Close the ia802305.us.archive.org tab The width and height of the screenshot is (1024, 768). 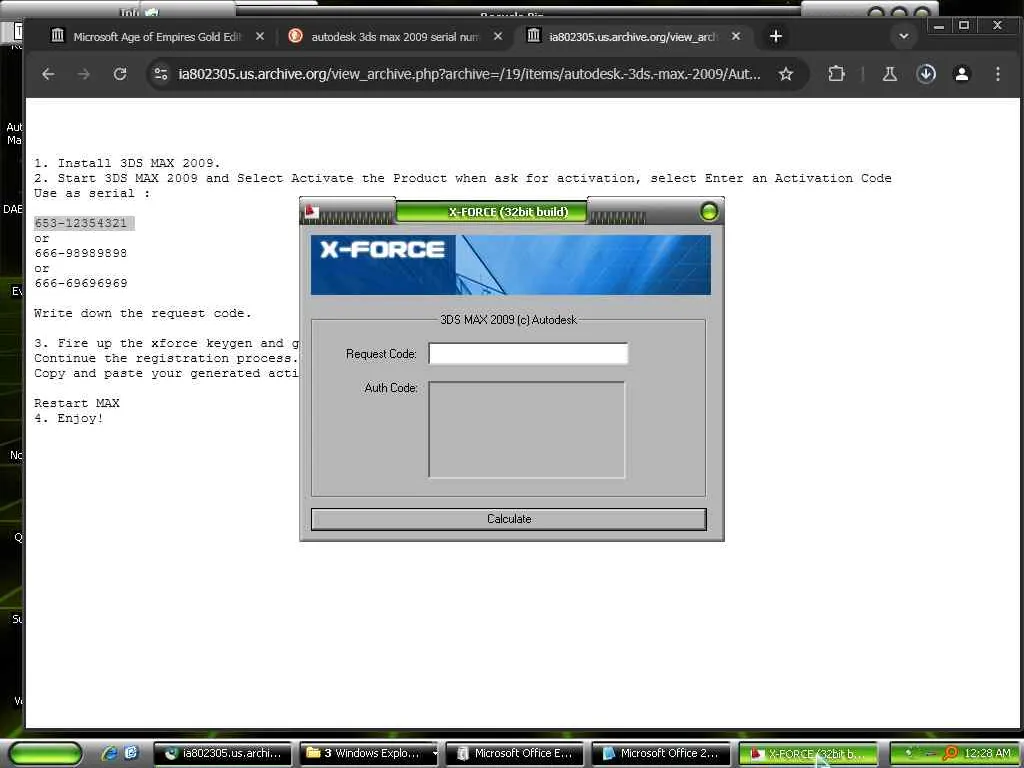click(736, 37)
